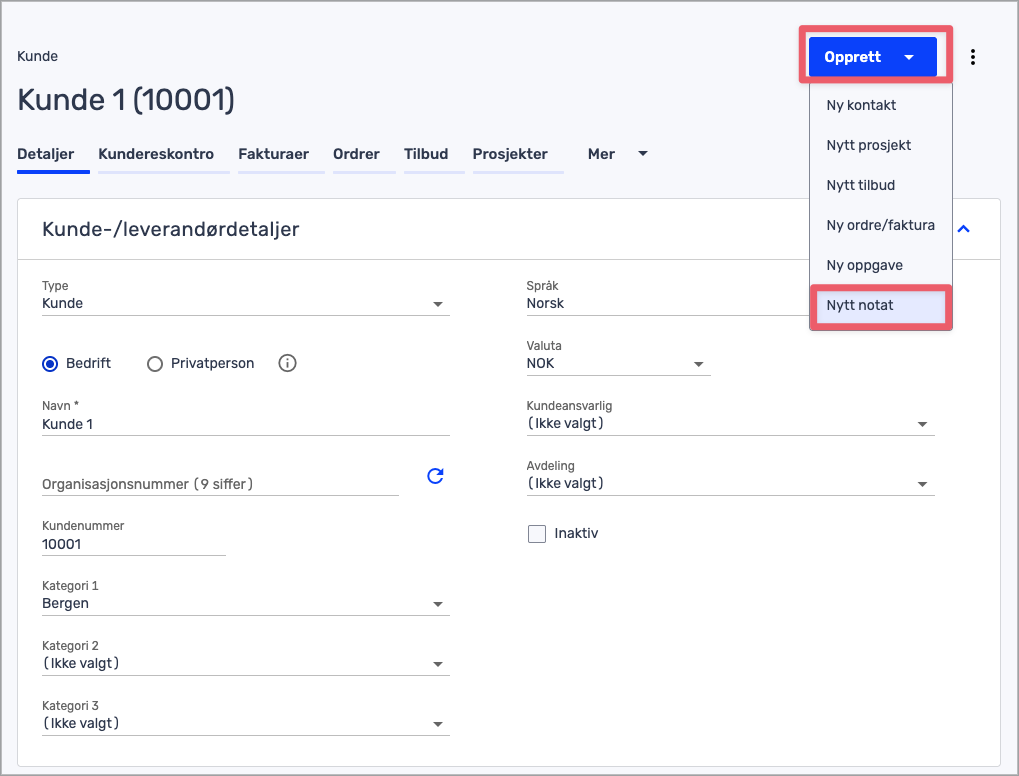Switch to the Kundereskontro tab
1019x776 pixels.
coord(156,154)
